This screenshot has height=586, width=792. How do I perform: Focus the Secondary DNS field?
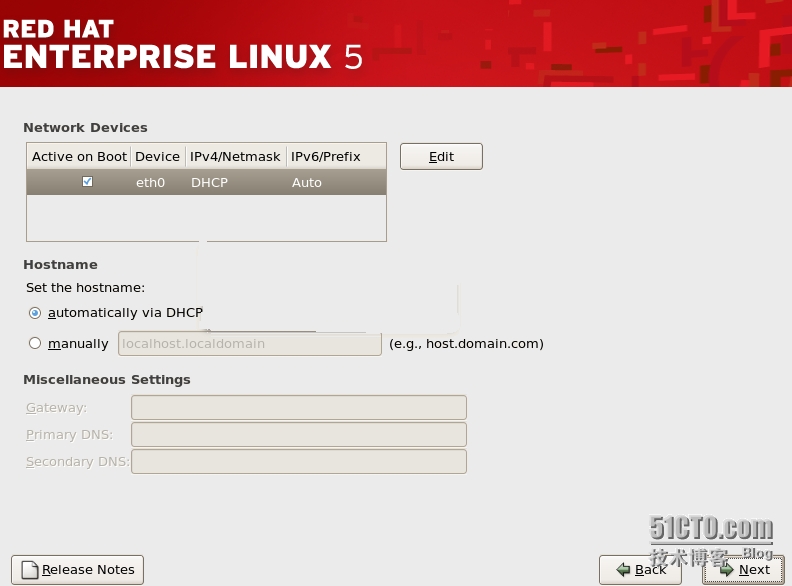pyautogui.click(x=299, y=462)
